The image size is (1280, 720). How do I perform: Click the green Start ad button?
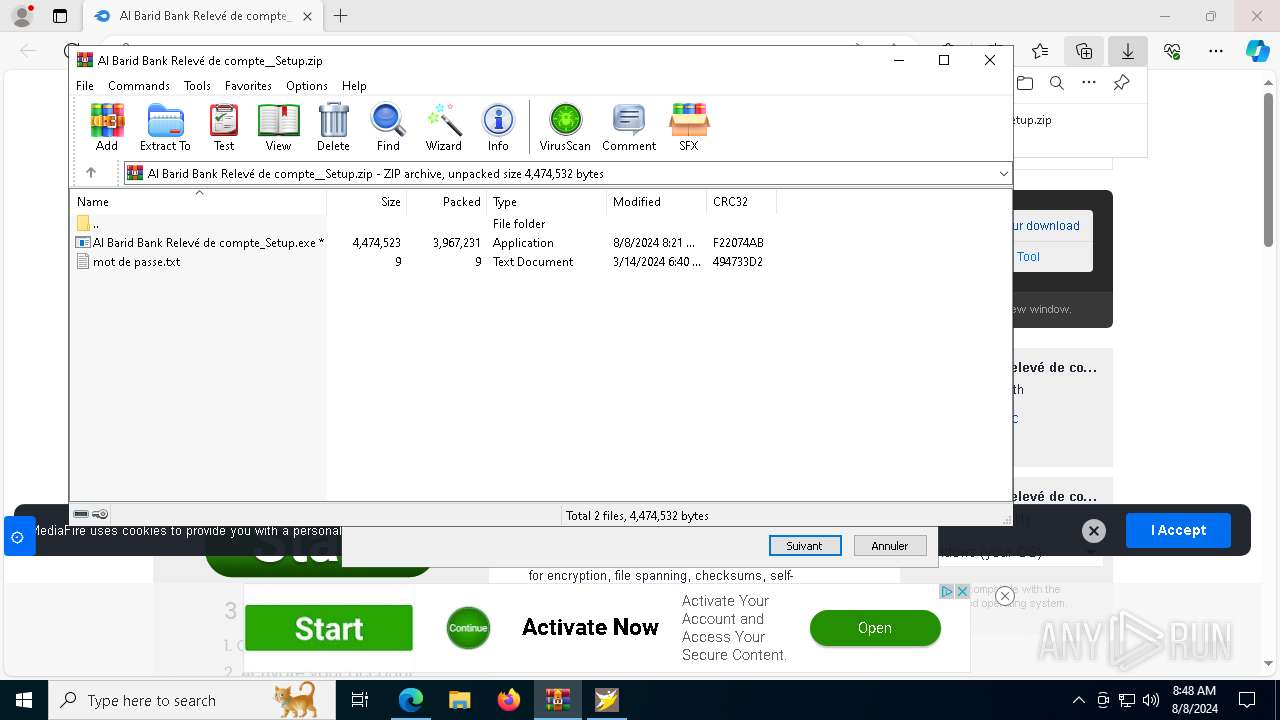click(x=328, y=628)
